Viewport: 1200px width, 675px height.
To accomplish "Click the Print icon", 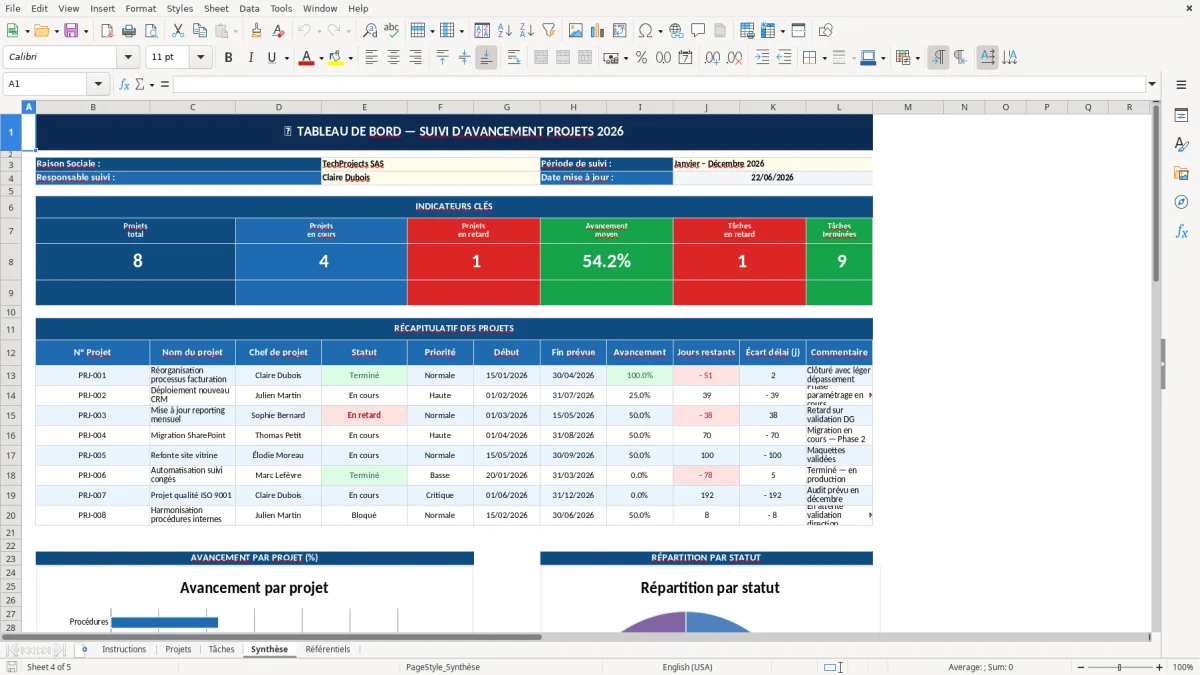I will point(129,31).
